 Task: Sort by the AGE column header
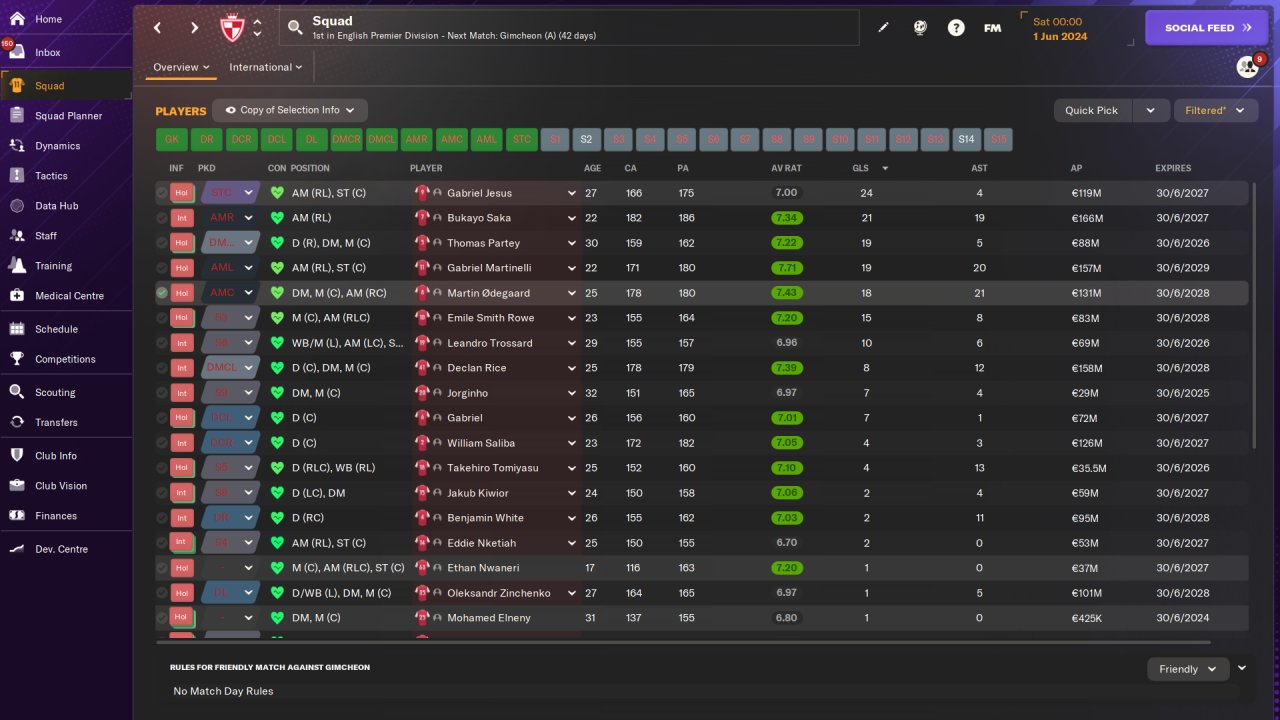[x=592, y=168]
